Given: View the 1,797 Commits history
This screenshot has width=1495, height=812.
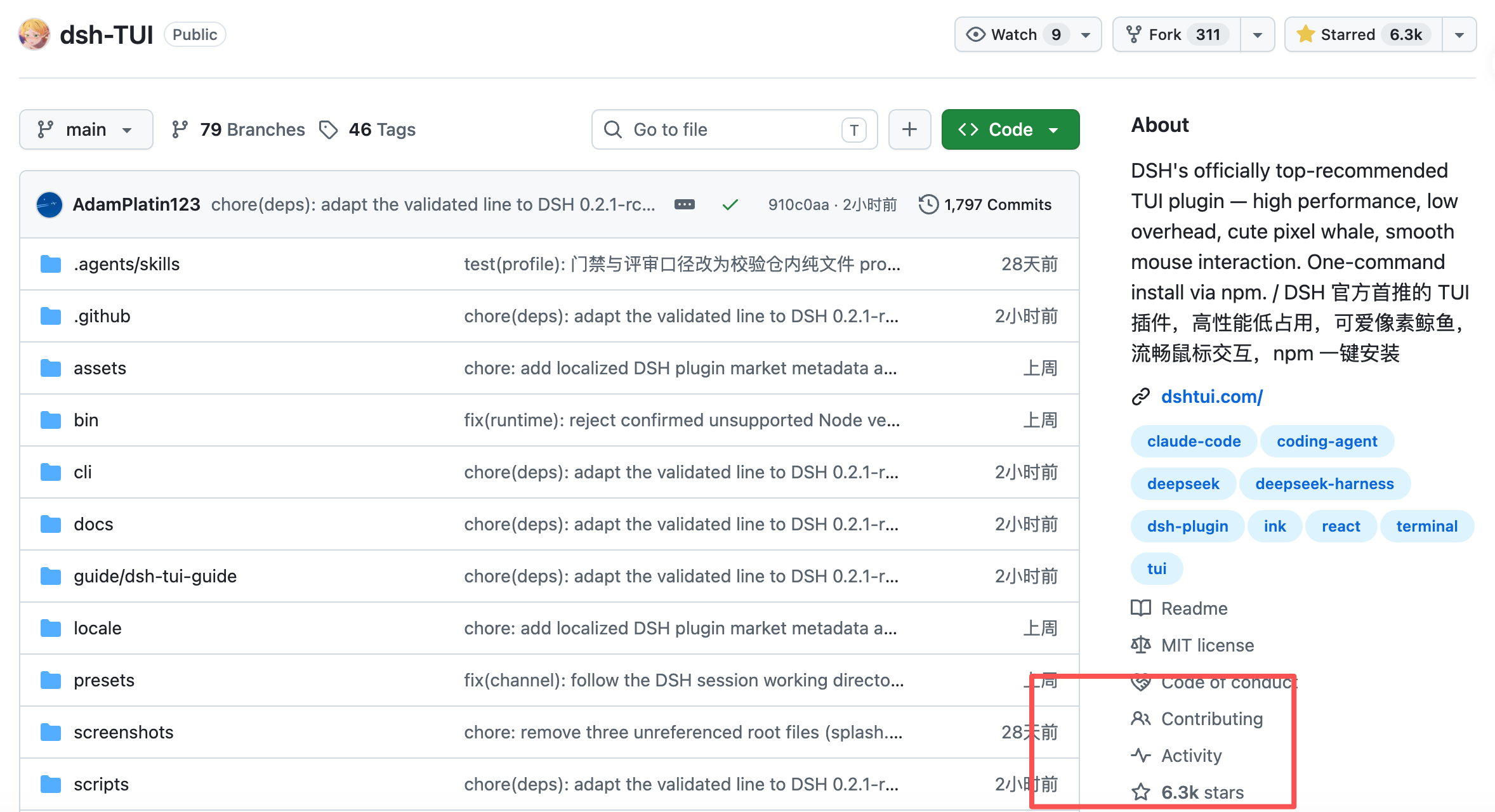Looking at the screenshot, I should 985,204.
